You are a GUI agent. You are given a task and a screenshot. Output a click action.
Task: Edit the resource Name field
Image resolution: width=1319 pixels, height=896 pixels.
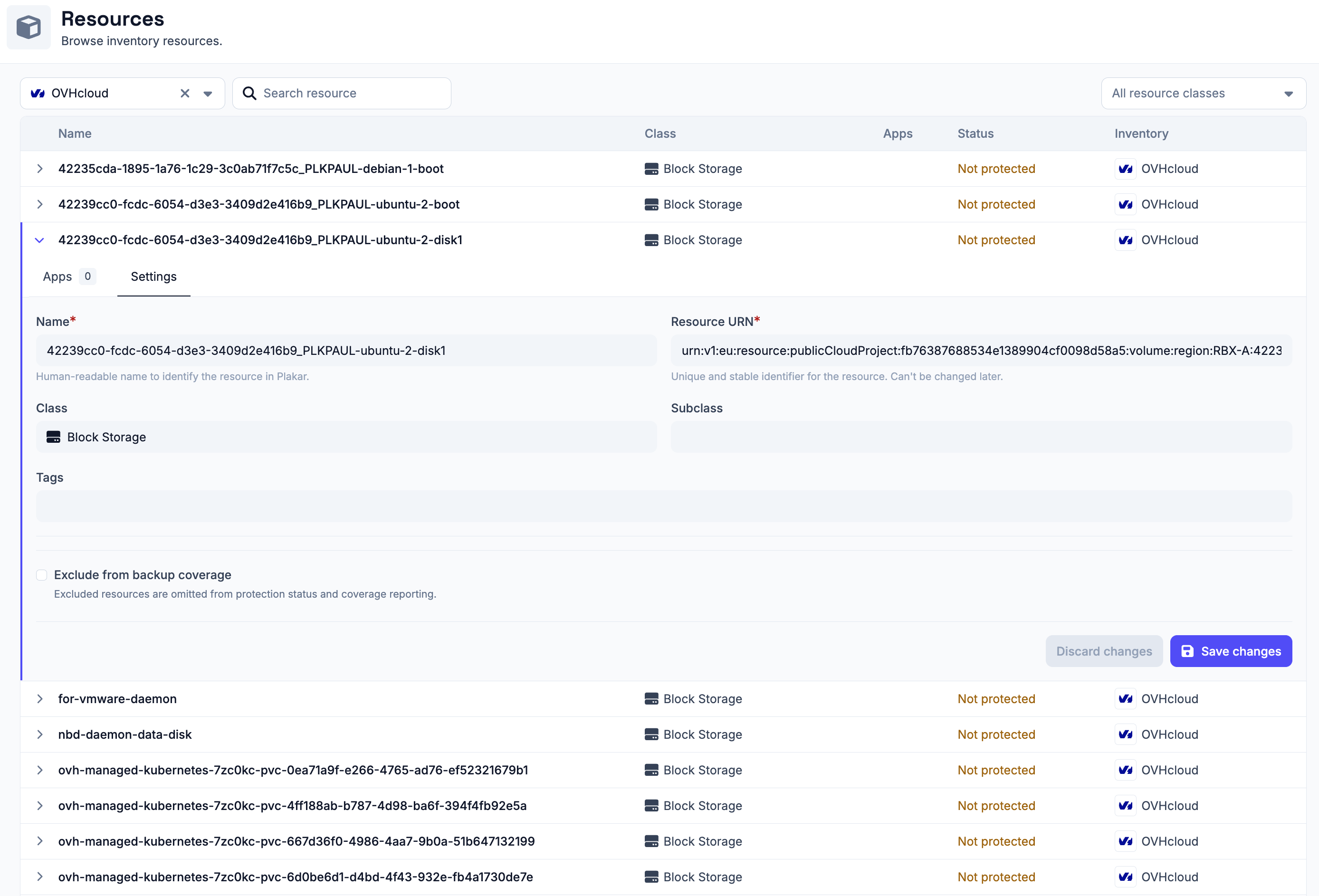click(346, 351)
